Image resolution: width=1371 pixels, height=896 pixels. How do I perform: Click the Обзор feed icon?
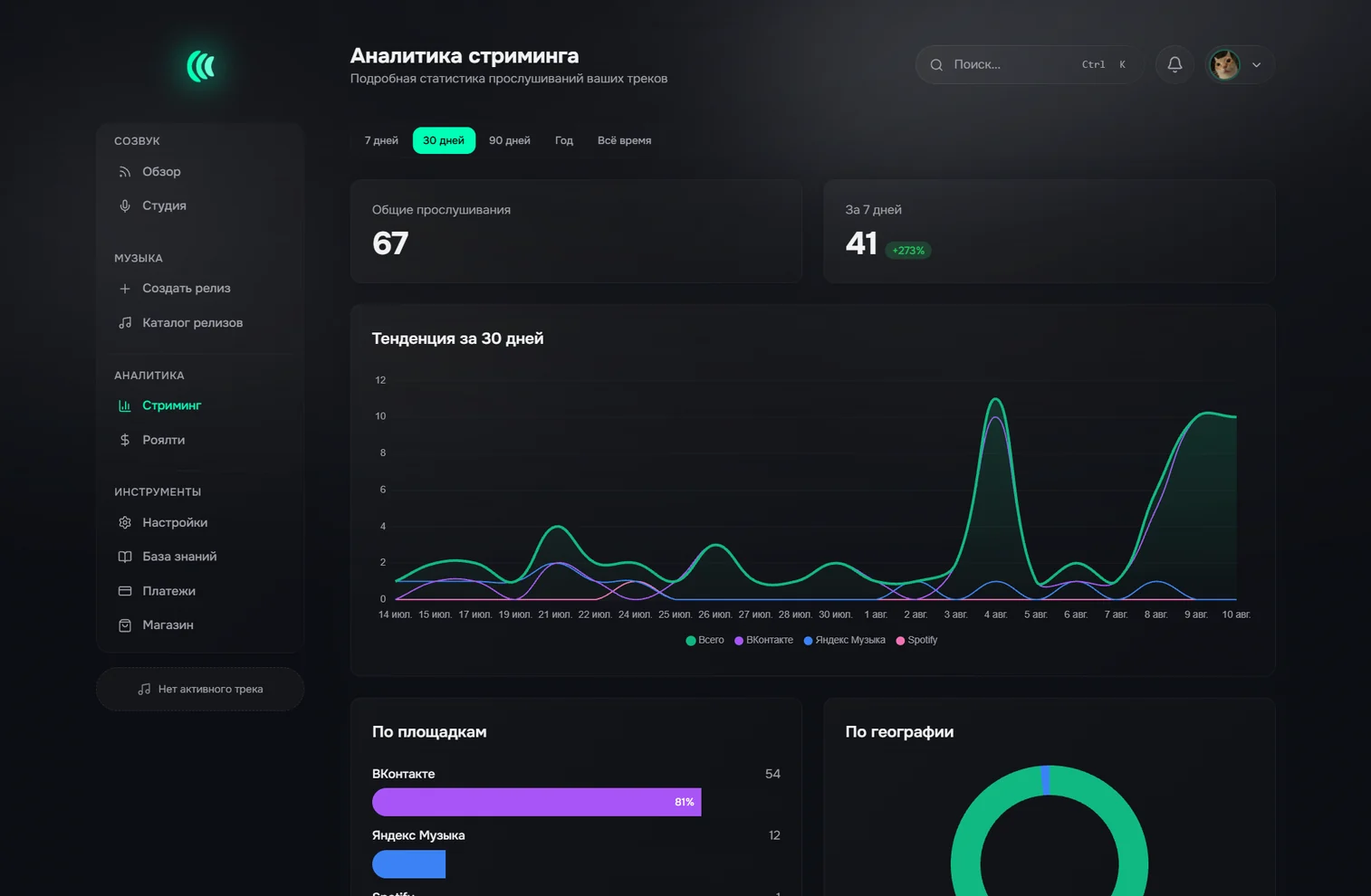[125, 172]
